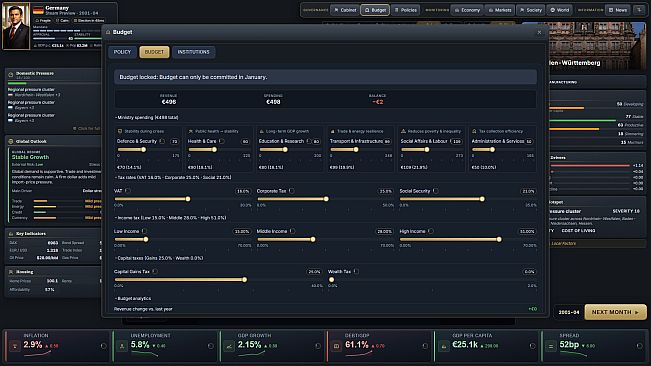This screenshot has height=366, width=651.
Task: Advance with the Next Month button
Action: coord(615,312)
